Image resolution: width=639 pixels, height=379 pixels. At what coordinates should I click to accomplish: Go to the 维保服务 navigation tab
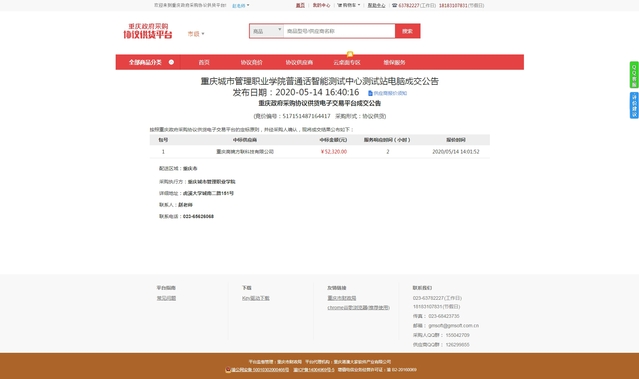394,62
